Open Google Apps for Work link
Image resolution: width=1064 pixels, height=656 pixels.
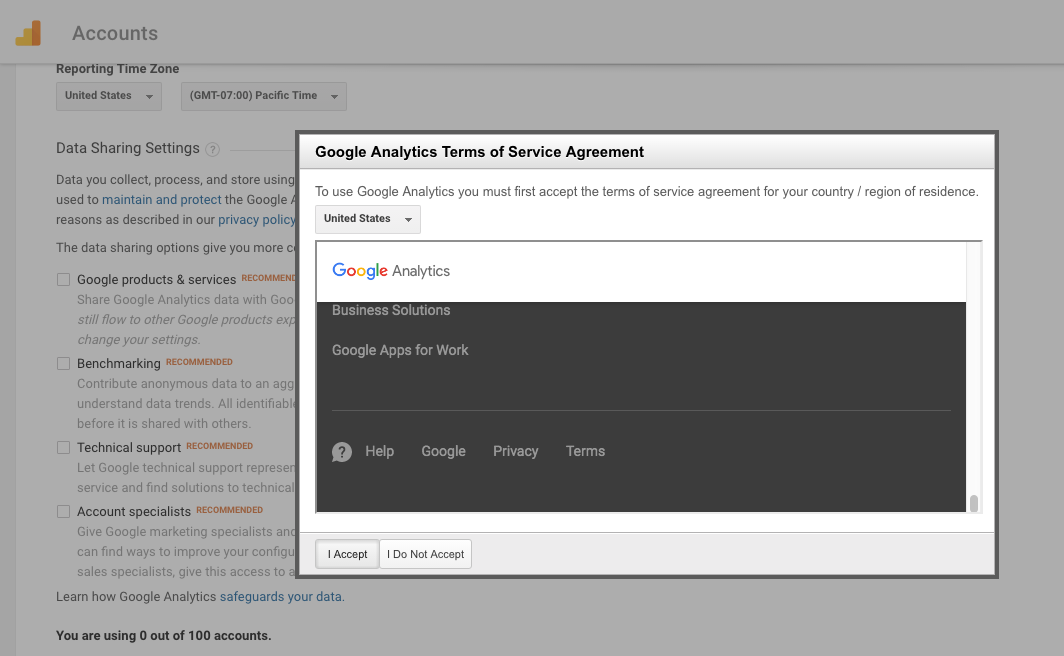click(x=400, y=350)
